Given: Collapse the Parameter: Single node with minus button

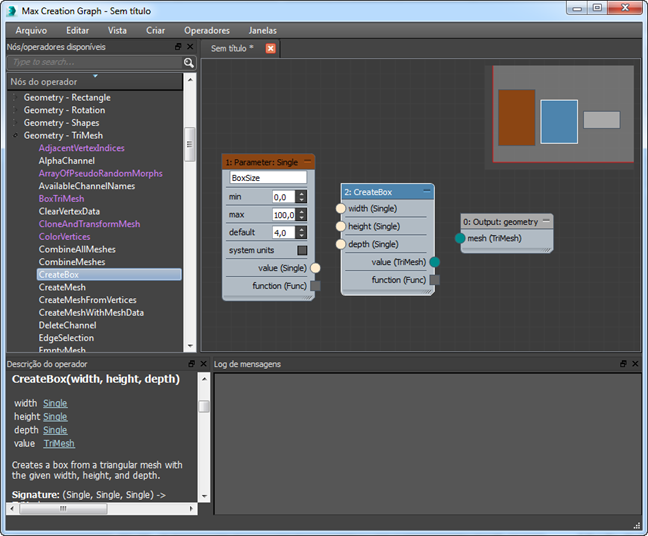Looking at the screenshot, I should point(307,160).
